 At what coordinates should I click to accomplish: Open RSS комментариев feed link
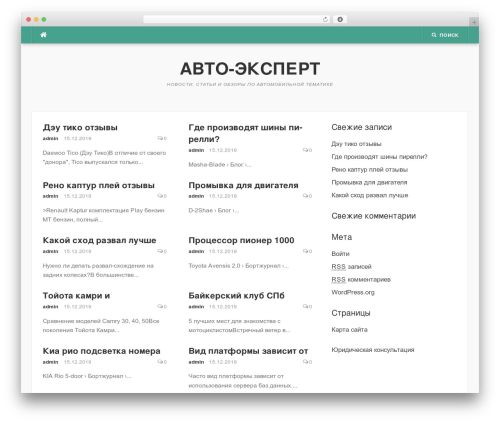tap(361, 280)
